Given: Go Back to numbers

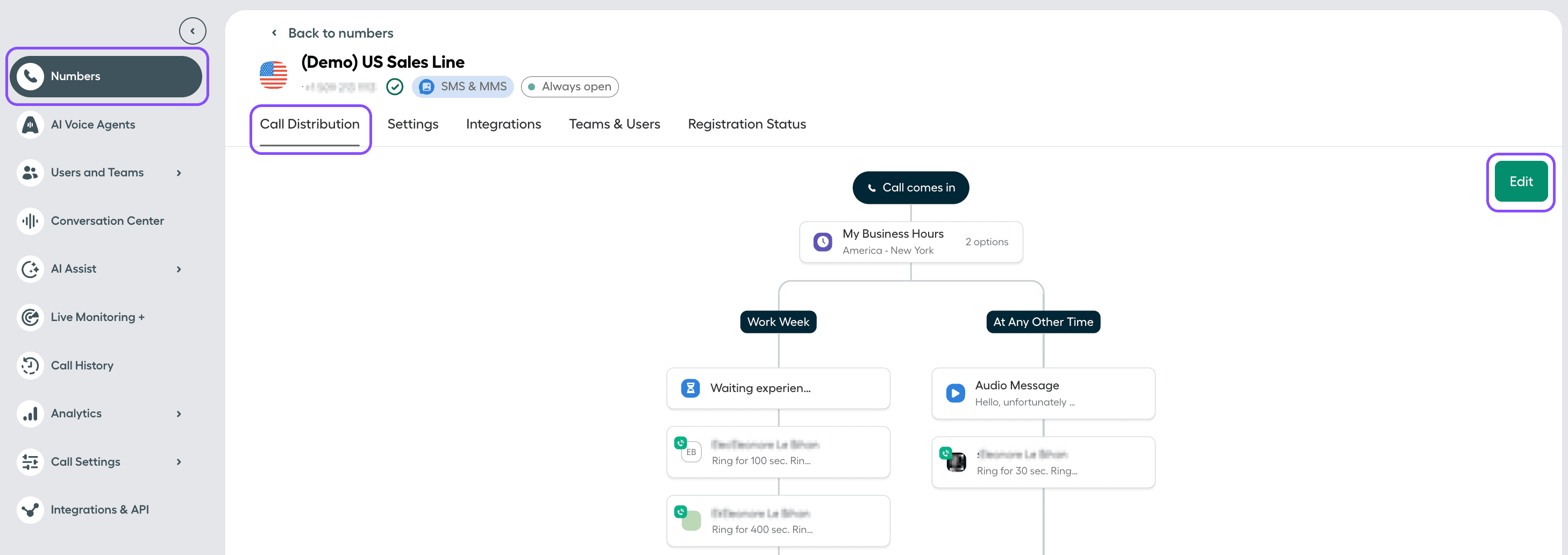Looking at the screenshot, I should click(x=332, y=32).
